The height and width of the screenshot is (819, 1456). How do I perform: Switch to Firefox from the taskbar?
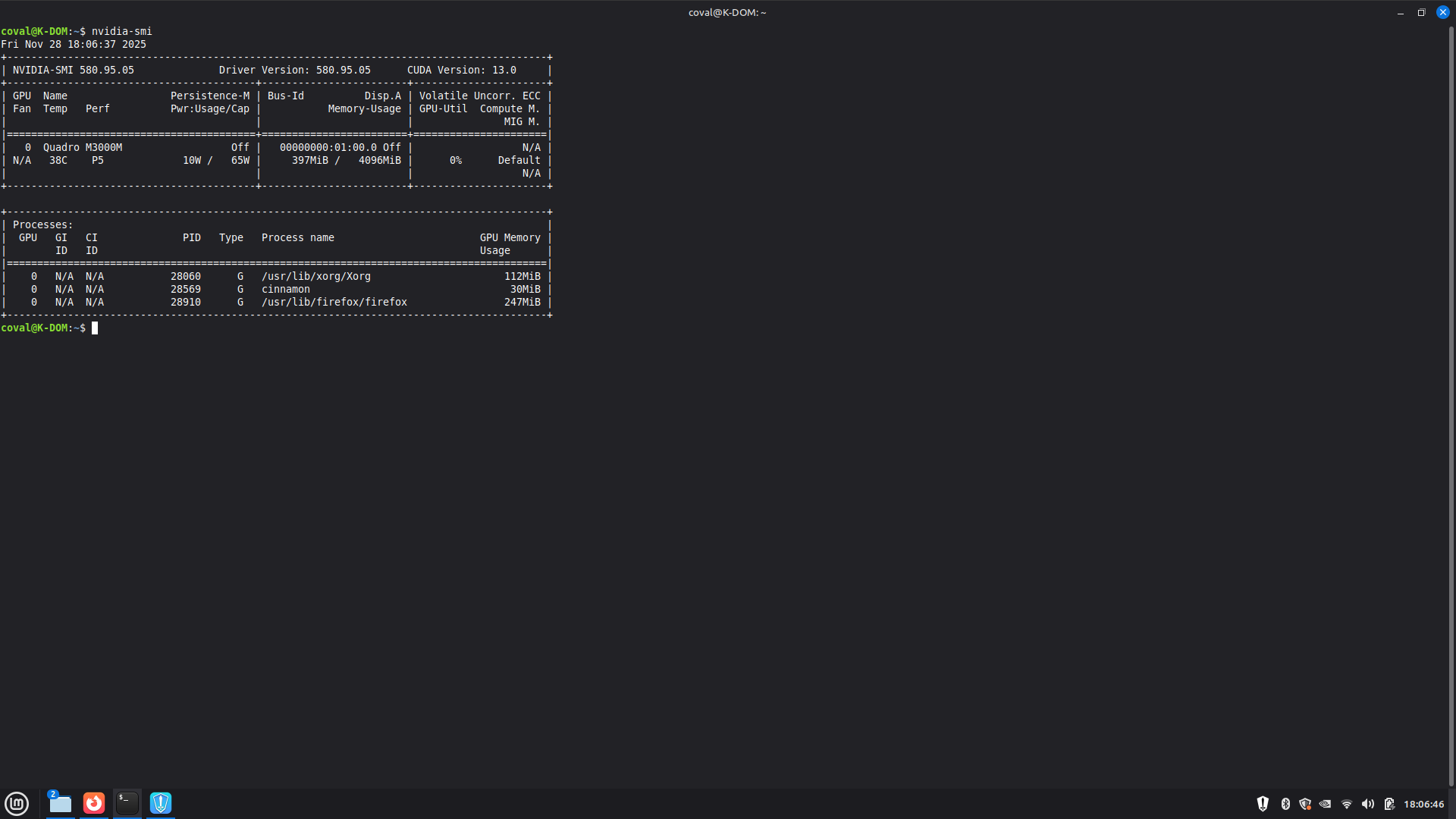coord(94,803)
